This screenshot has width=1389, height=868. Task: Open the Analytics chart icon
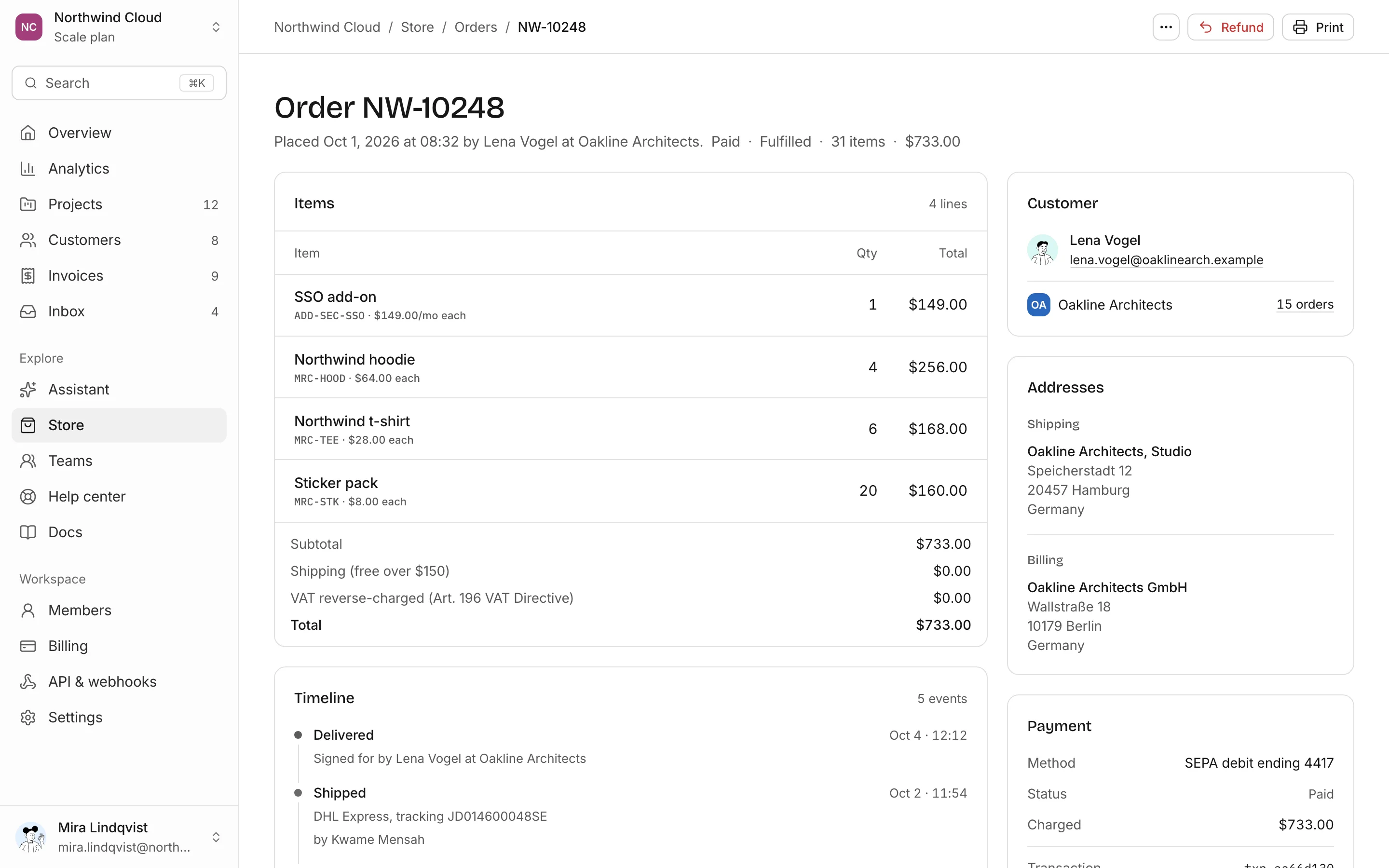27,168
